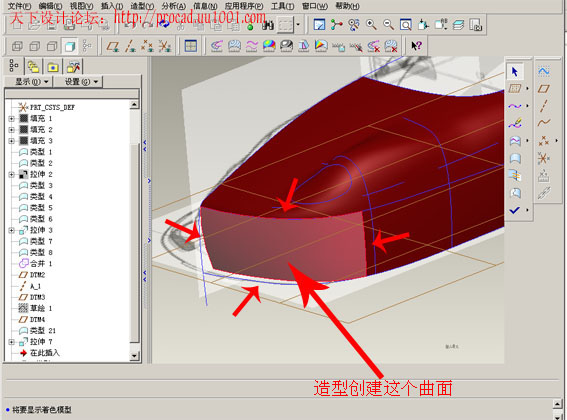Click the zoom in magnifier icon

(x=371, y=25)
